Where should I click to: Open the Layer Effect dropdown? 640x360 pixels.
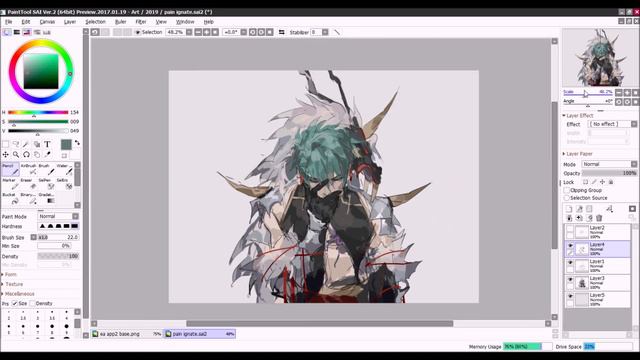[612, 124]
